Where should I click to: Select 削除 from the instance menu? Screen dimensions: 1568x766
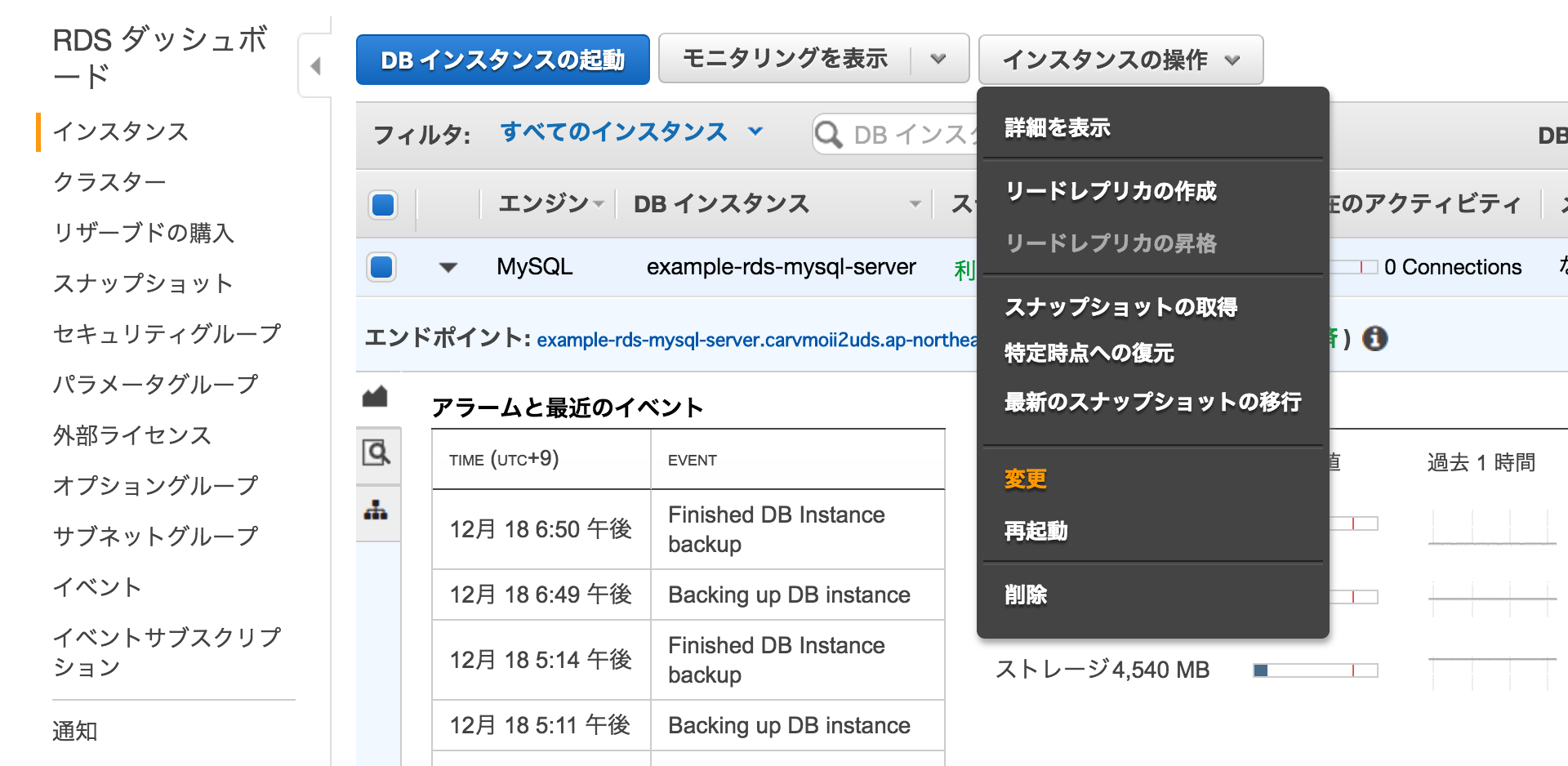tap(1026, 595)
